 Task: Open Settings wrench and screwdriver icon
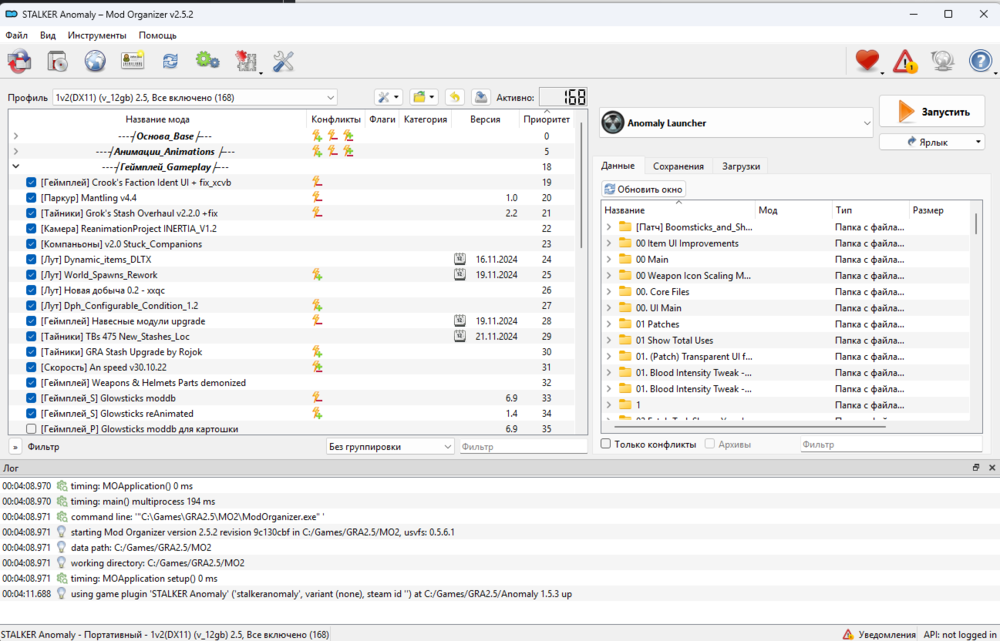(x=283, y=61)
